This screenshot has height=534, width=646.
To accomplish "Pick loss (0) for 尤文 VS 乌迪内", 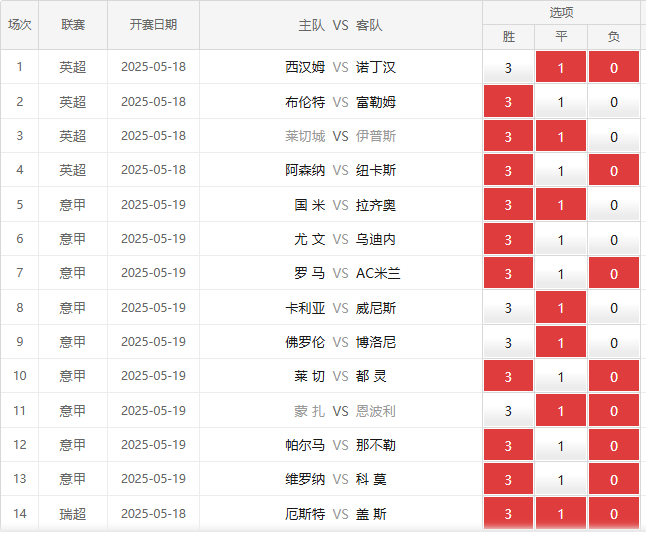I will (x=614, y=239).
